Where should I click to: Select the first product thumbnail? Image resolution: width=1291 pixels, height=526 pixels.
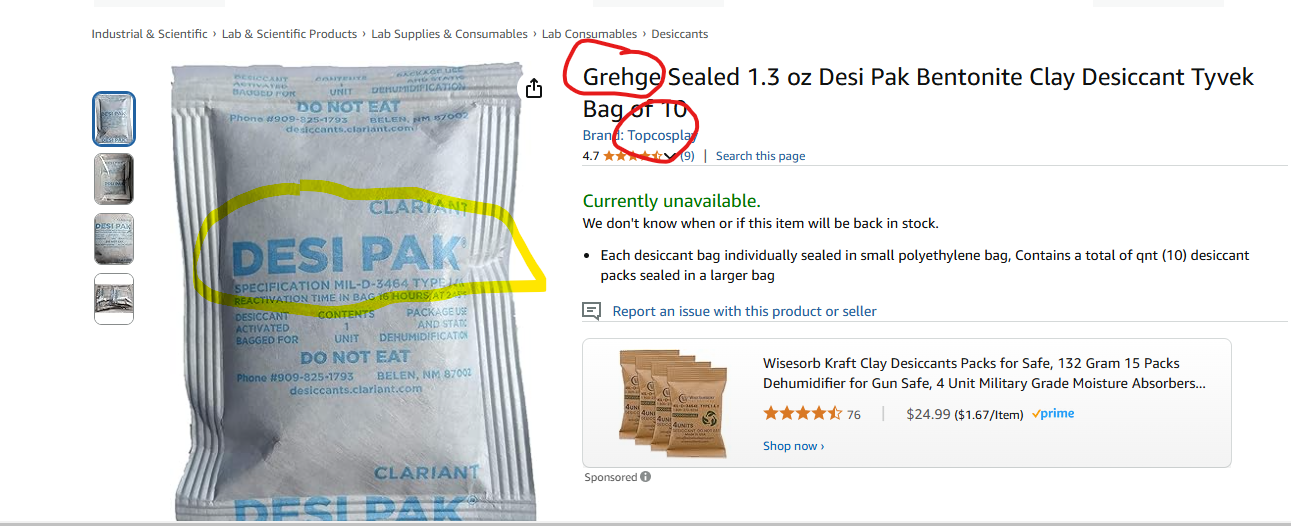click(x=114, y=119)
